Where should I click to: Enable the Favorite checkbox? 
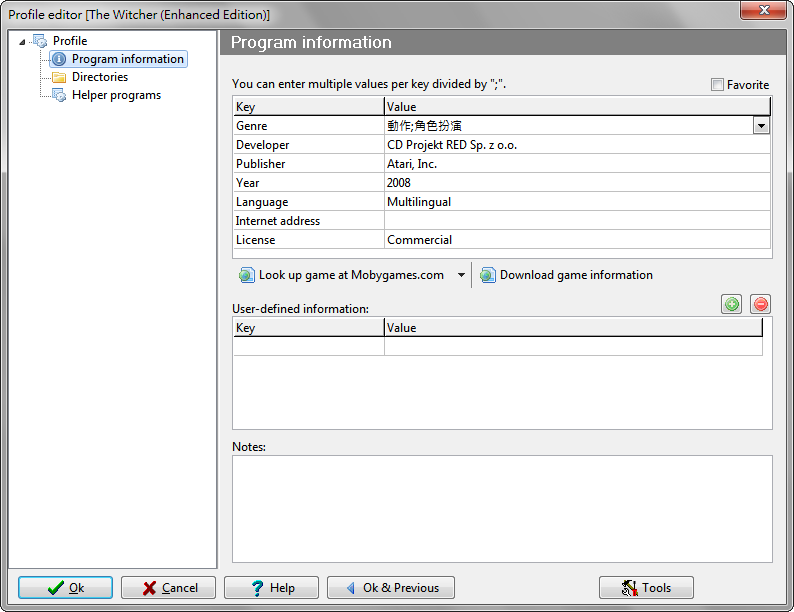coord(717,85)
